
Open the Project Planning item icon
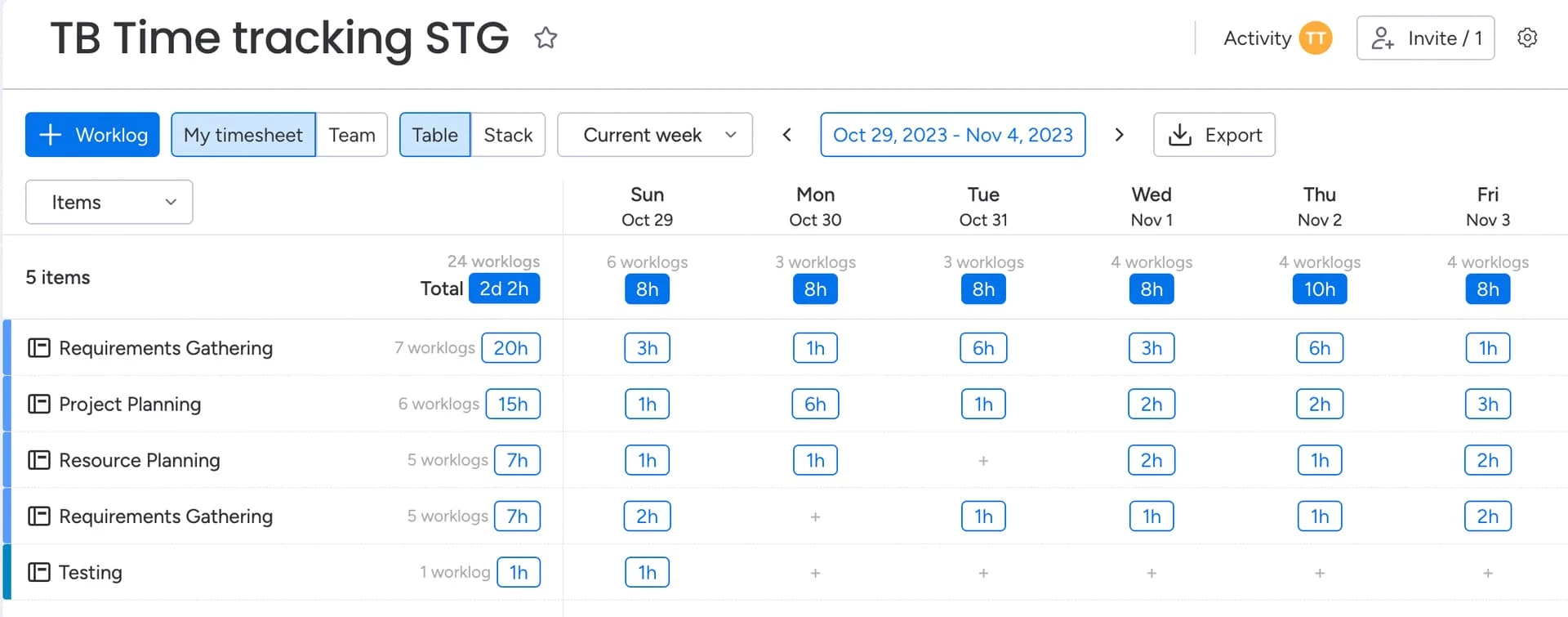coord(39,404)
